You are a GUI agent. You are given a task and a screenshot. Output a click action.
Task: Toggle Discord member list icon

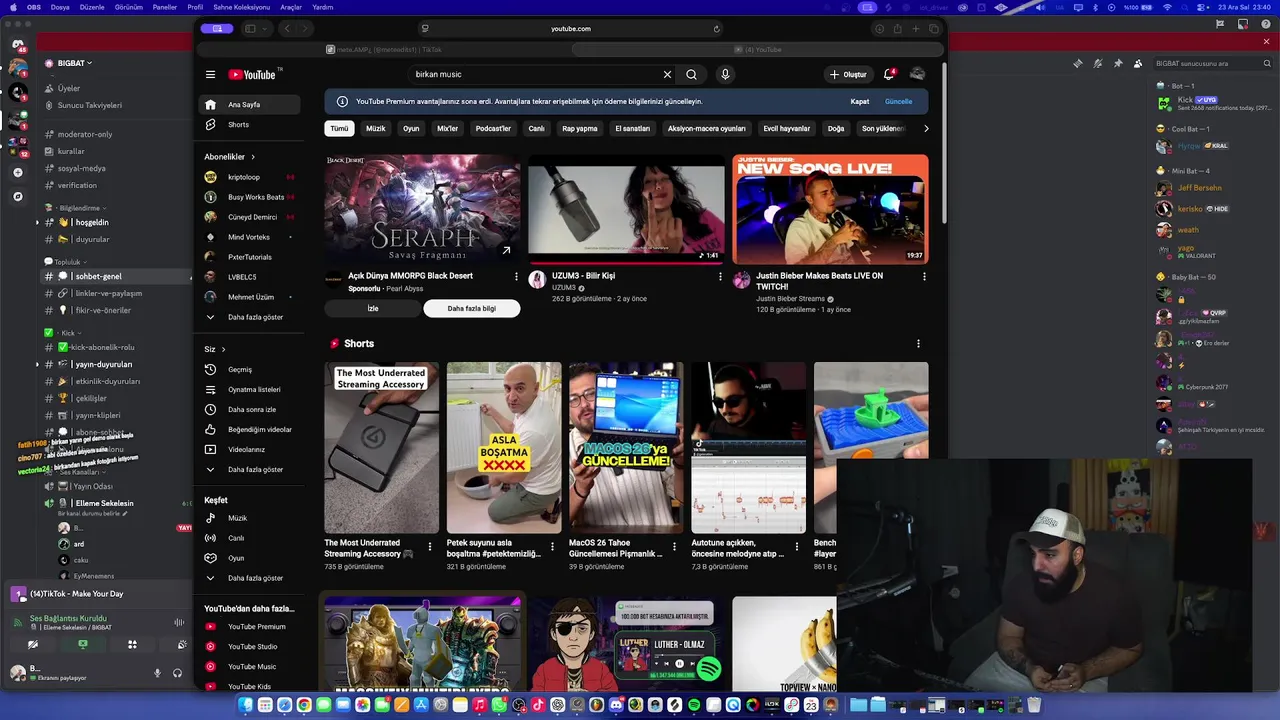1138,63
